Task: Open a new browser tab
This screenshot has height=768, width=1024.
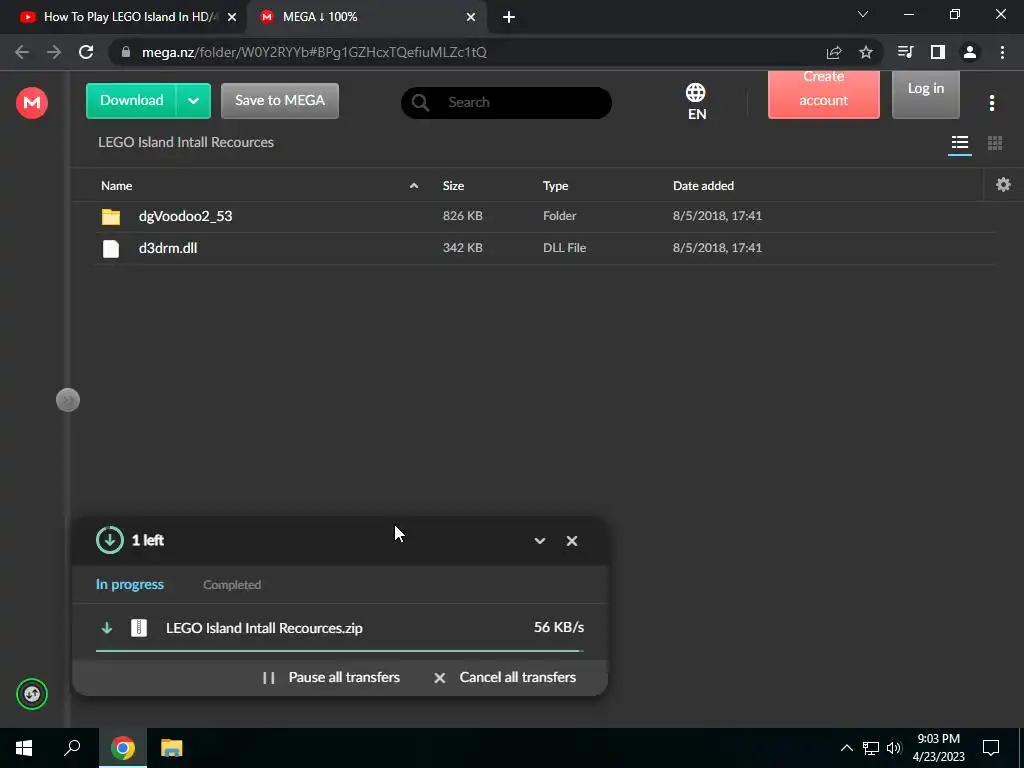Action: coord(509,17)
